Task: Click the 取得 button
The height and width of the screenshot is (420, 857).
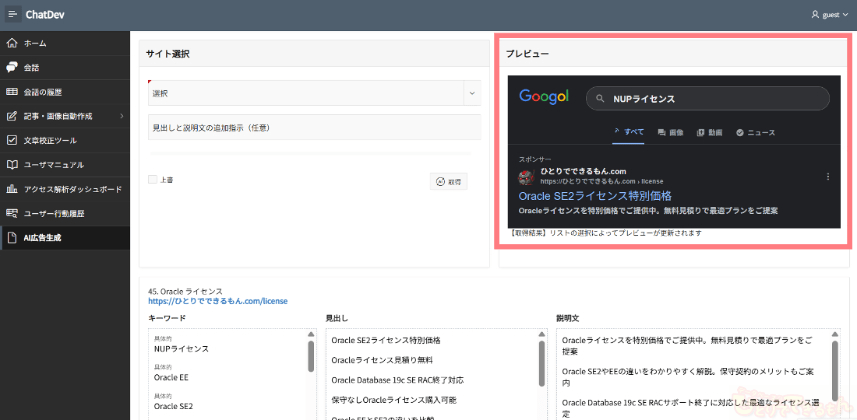Action: [x=448, y=181]
